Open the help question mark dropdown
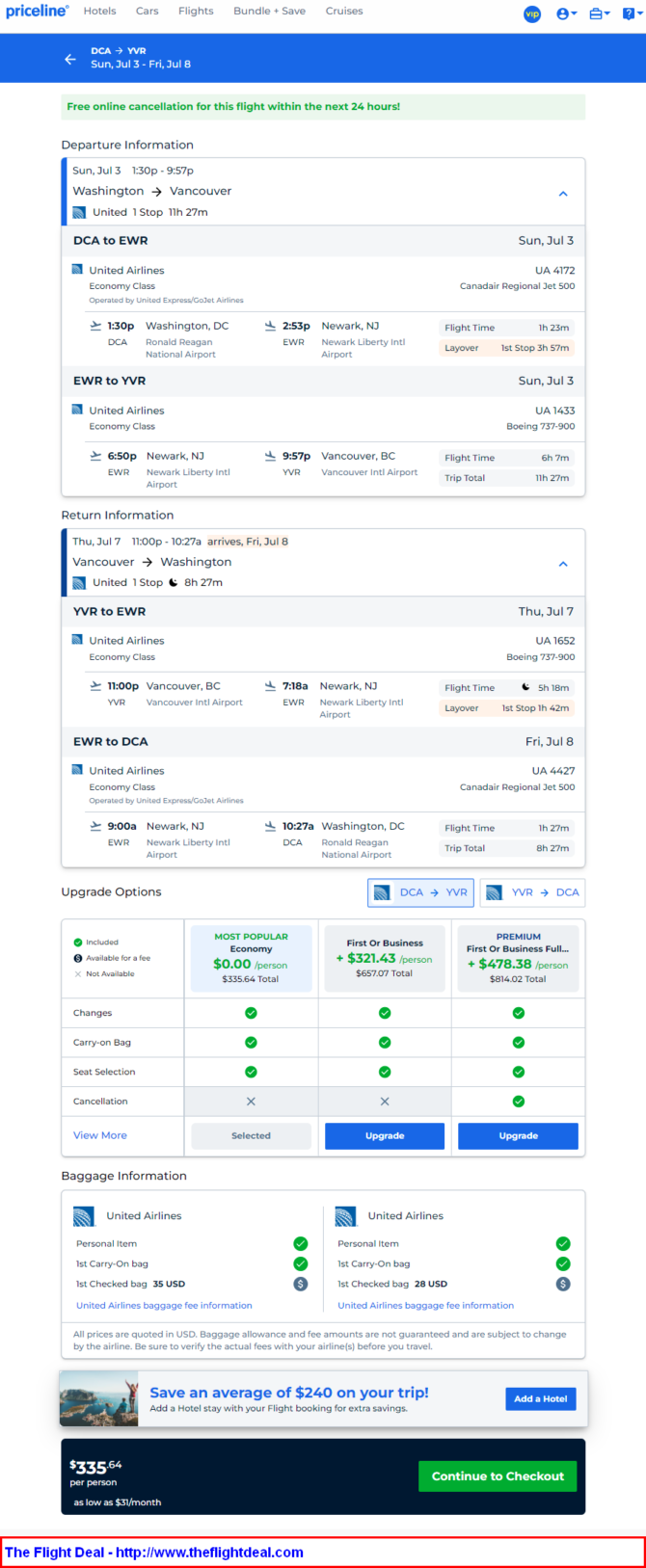This screenshot has width=646, height=1568. [631, 13]
